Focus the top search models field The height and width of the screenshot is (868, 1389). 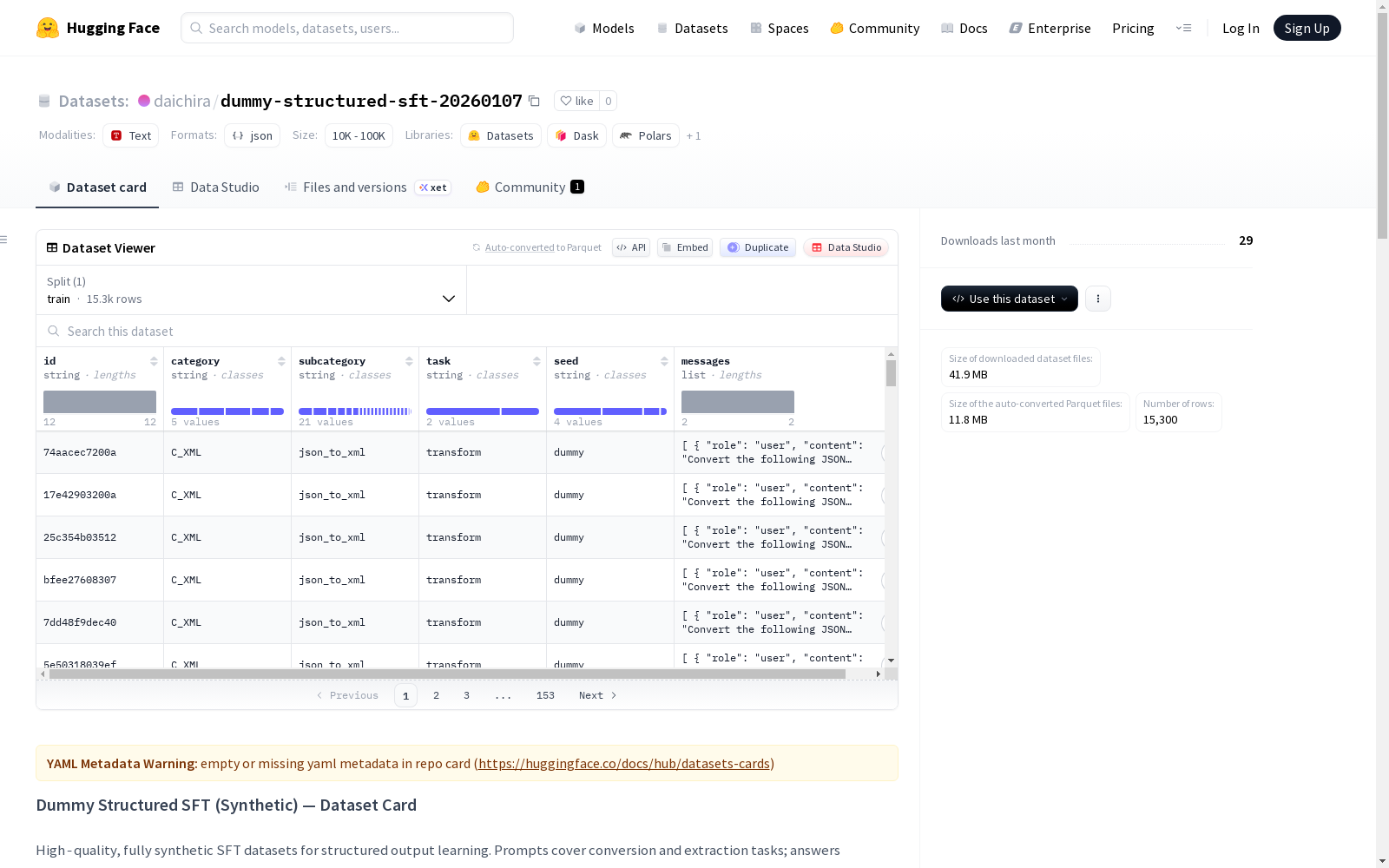pyautogui.click(x=347, y=28)
